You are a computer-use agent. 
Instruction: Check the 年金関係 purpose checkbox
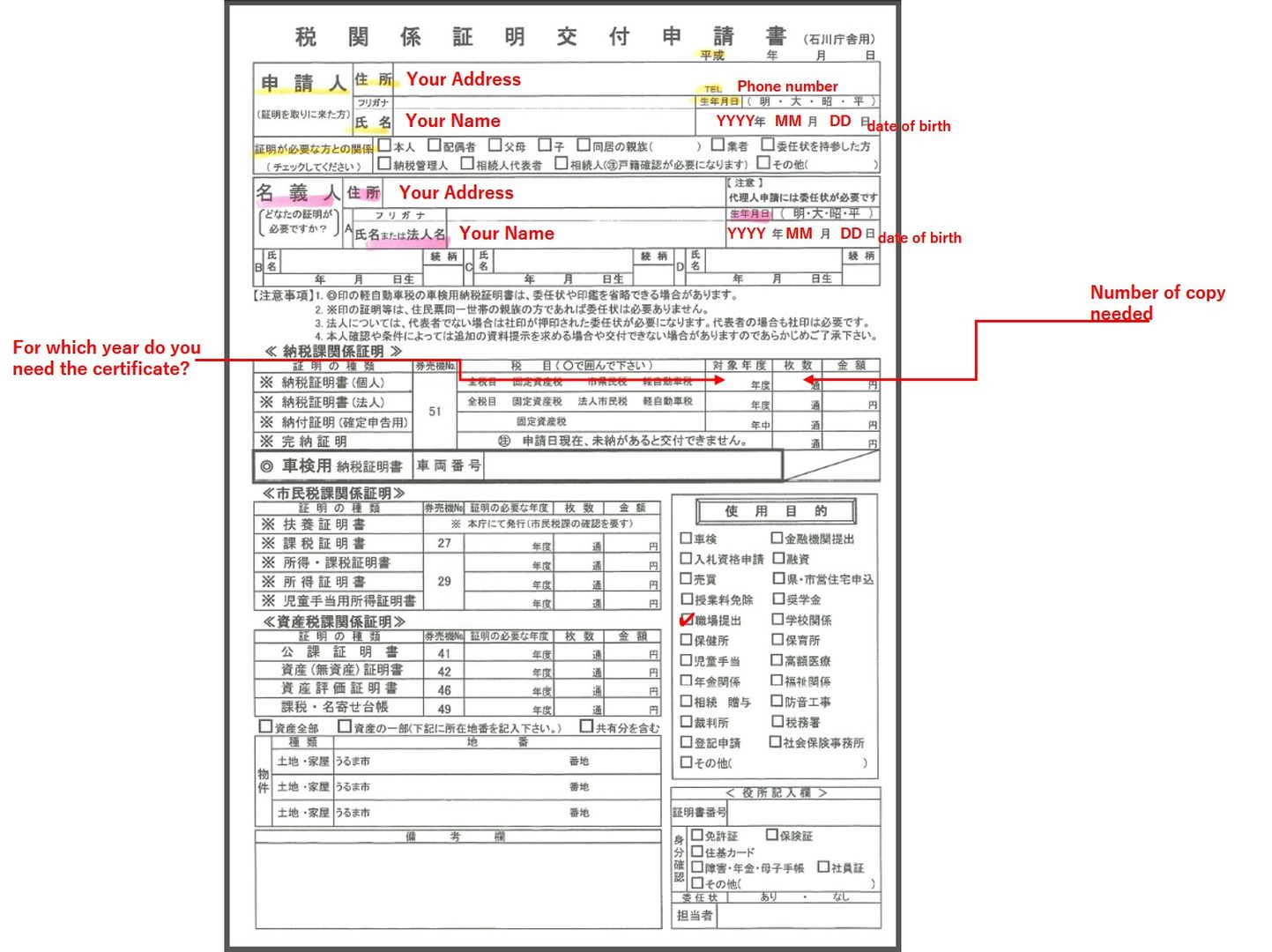(686, 680)
